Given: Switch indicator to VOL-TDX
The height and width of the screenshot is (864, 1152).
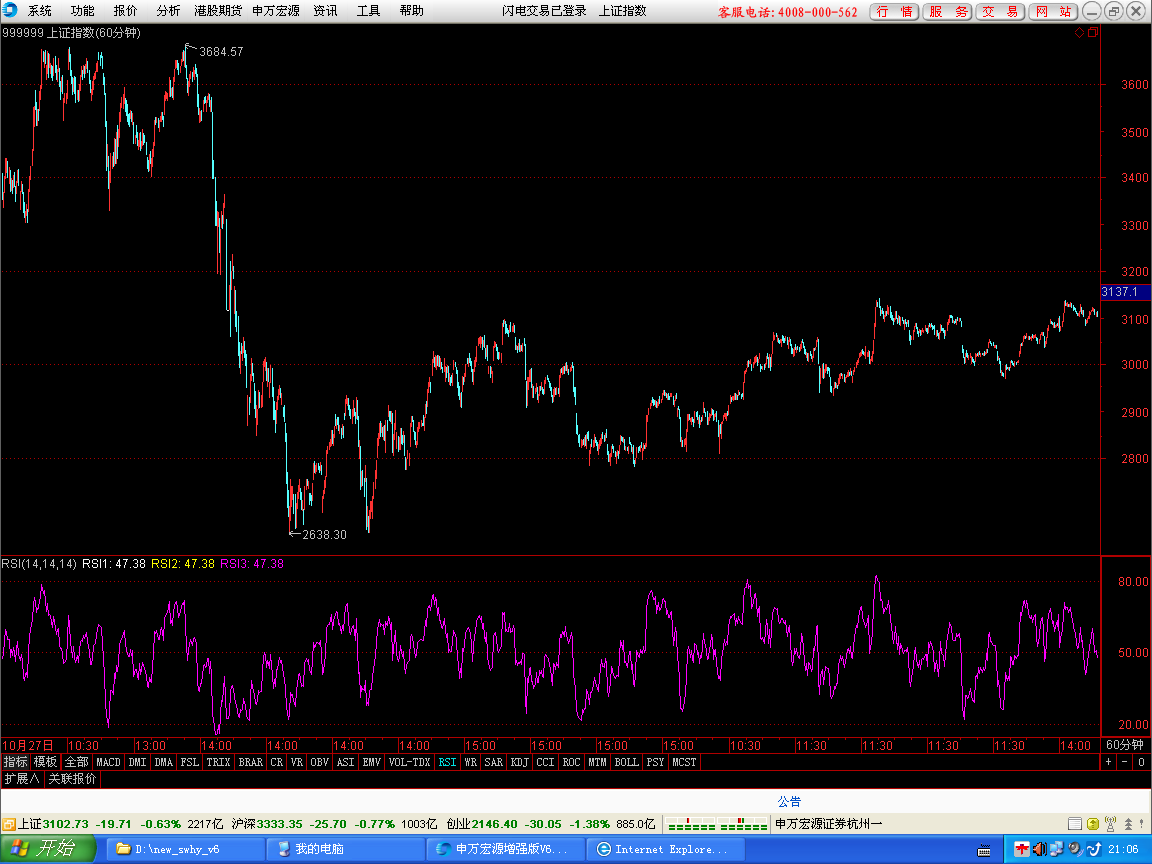Looking at the screenshot, I should [x=410, y=762].
